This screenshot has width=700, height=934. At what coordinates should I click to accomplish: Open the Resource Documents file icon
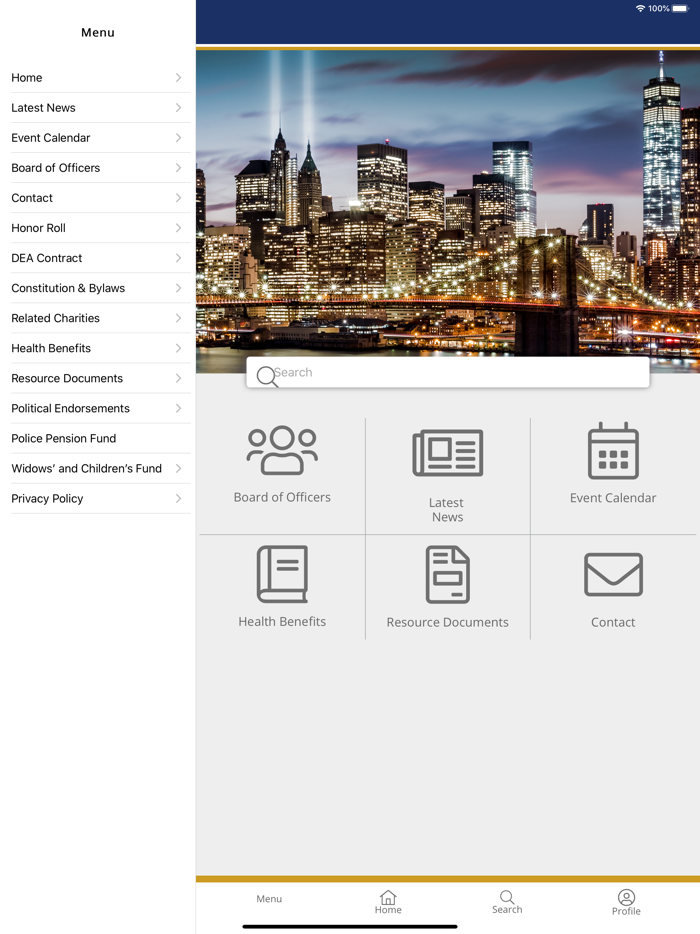447,574
